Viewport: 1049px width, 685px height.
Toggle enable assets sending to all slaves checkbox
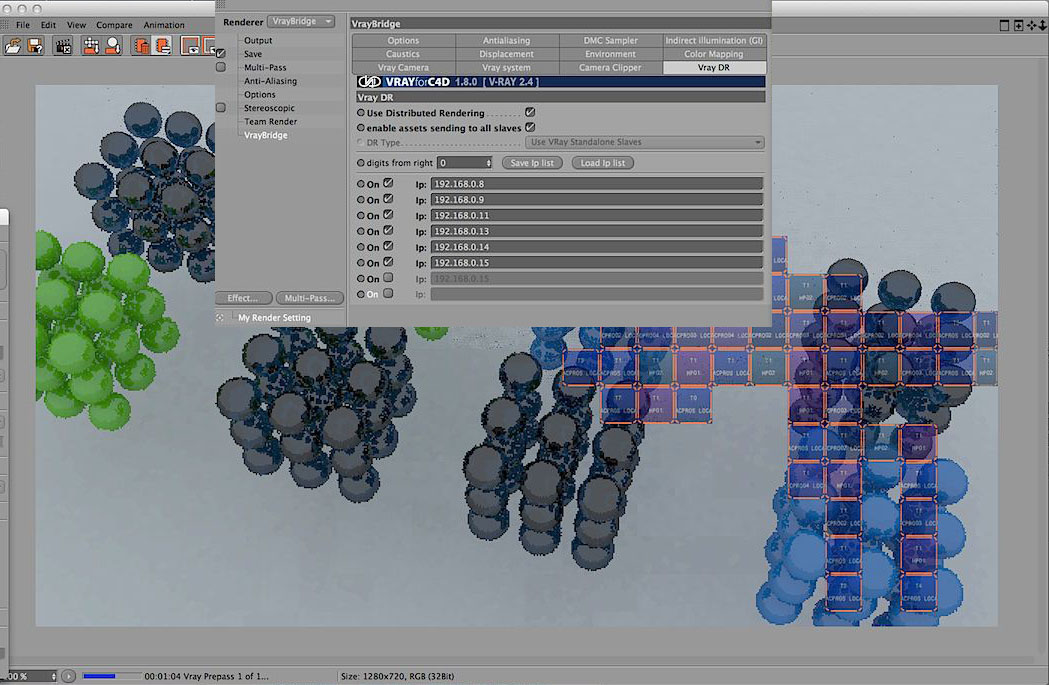coord(530,127)
